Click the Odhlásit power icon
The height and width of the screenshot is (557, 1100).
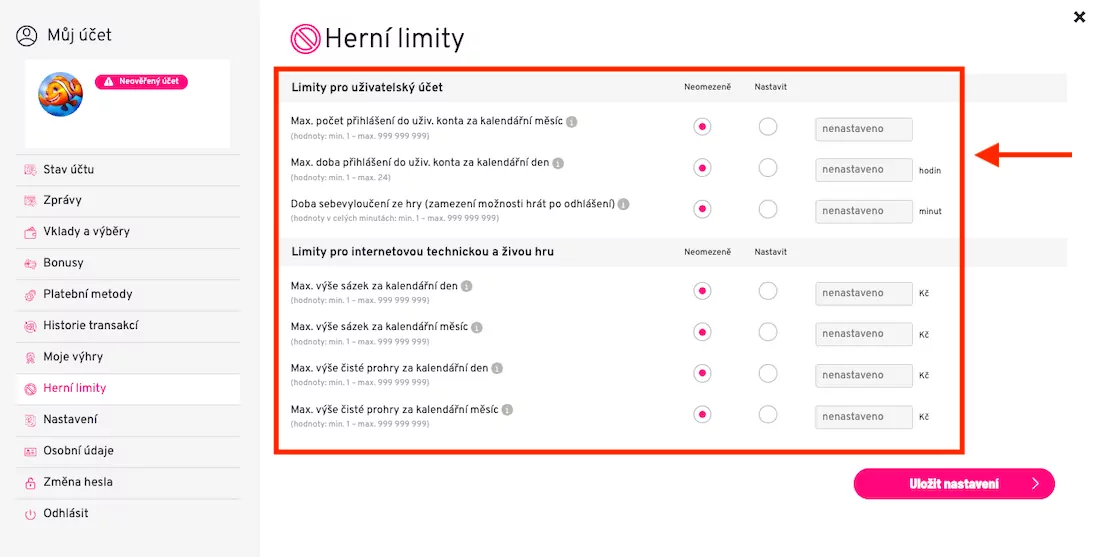pyautogui.click(x=30, y=514)
